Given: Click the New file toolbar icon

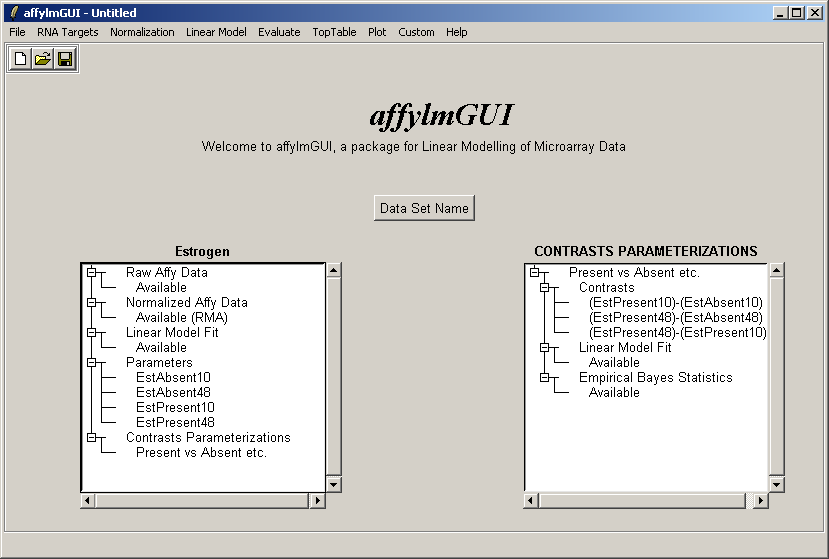Looking at the screenshot, I should 20,60.
